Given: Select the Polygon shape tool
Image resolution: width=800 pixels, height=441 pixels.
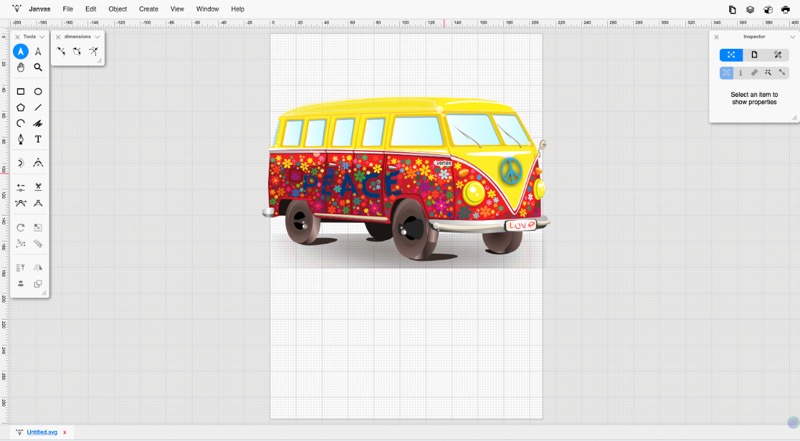Looking at the screenshot, I should [x=20, y=107].
